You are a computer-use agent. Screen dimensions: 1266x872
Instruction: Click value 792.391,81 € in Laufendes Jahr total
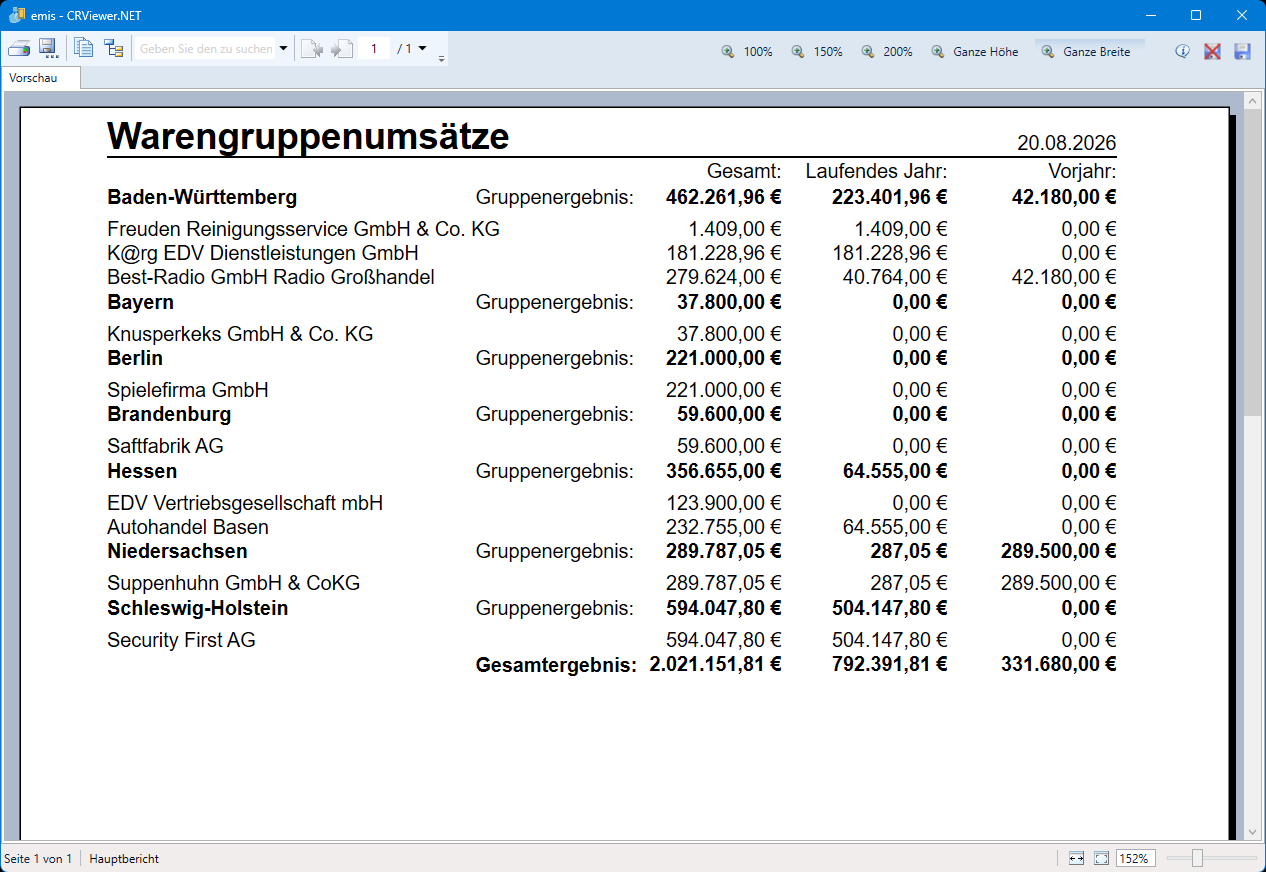click(890, 664)
